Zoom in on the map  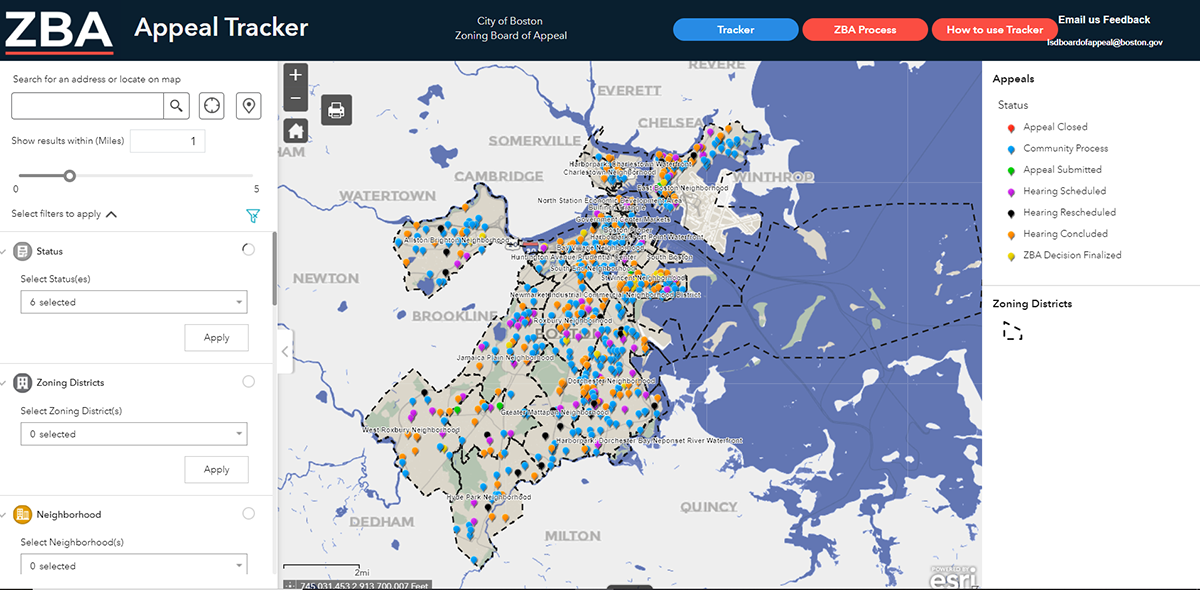(x=295, y=76)
